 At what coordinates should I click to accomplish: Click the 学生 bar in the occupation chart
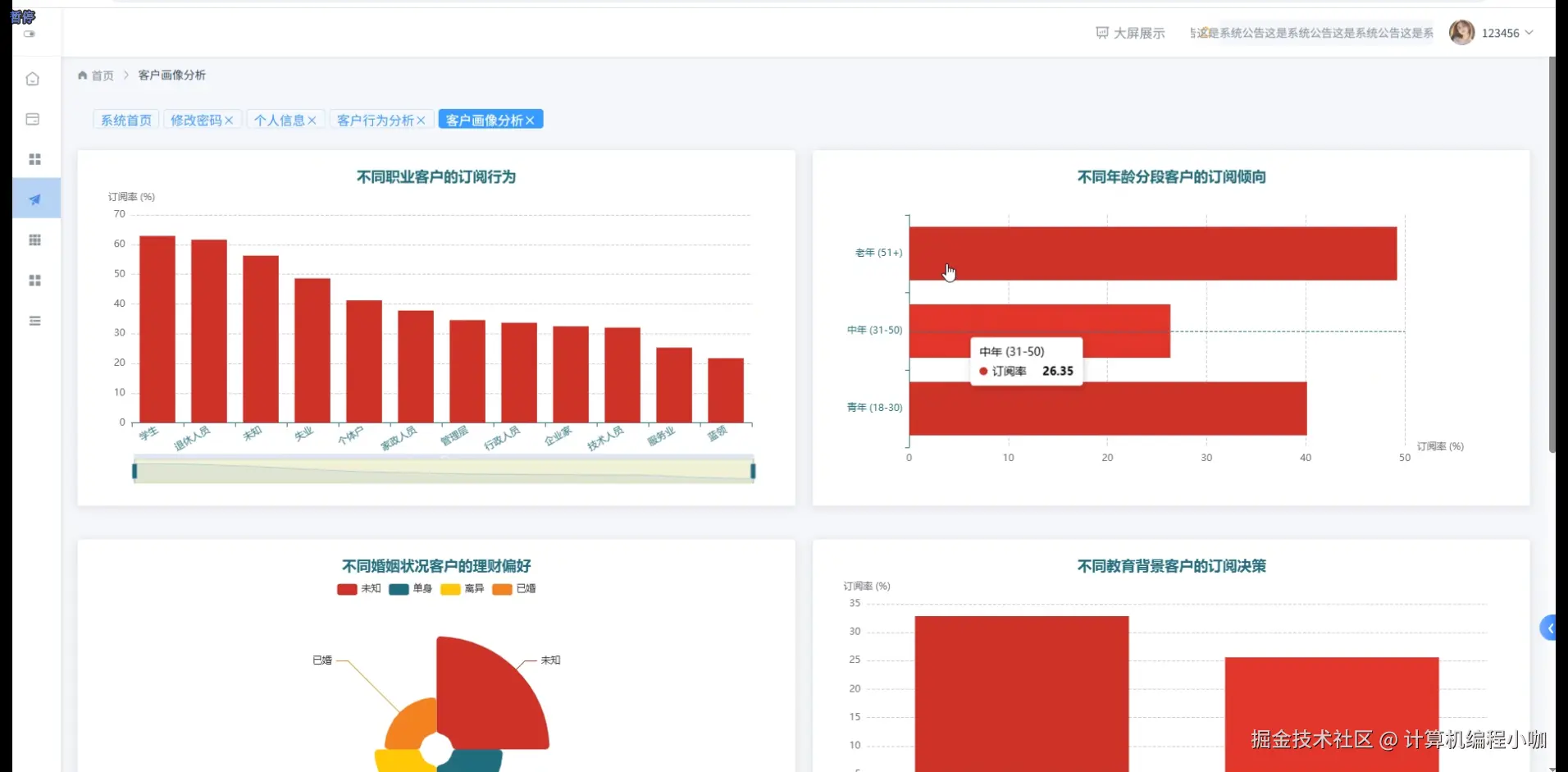pos(157,329)
